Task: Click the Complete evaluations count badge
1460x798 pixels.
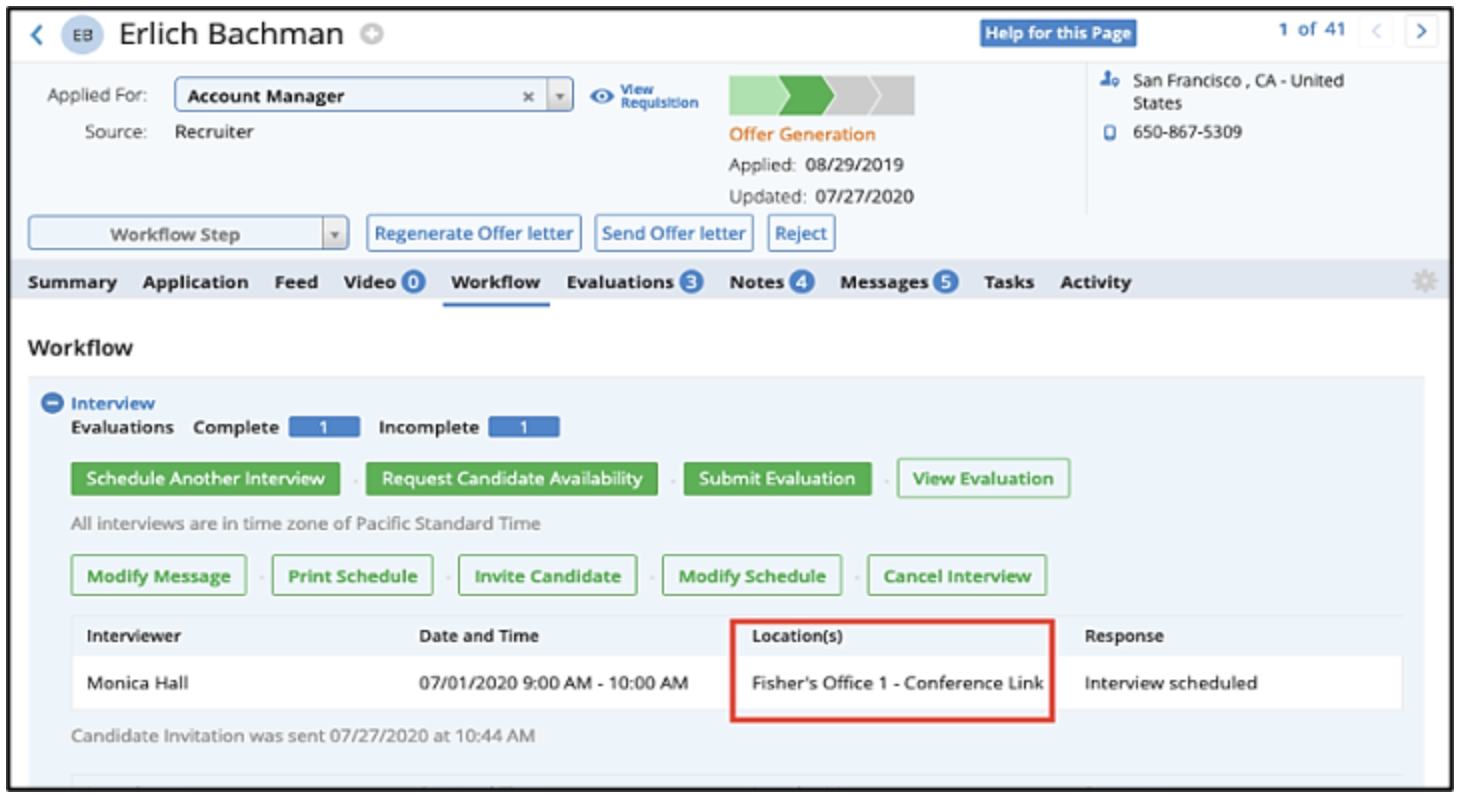Action: (324, 428)
